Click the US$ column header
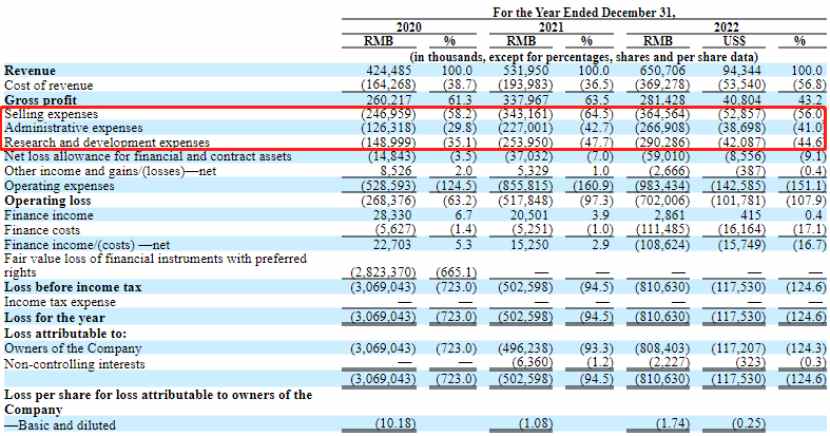 tap(734, 41)
